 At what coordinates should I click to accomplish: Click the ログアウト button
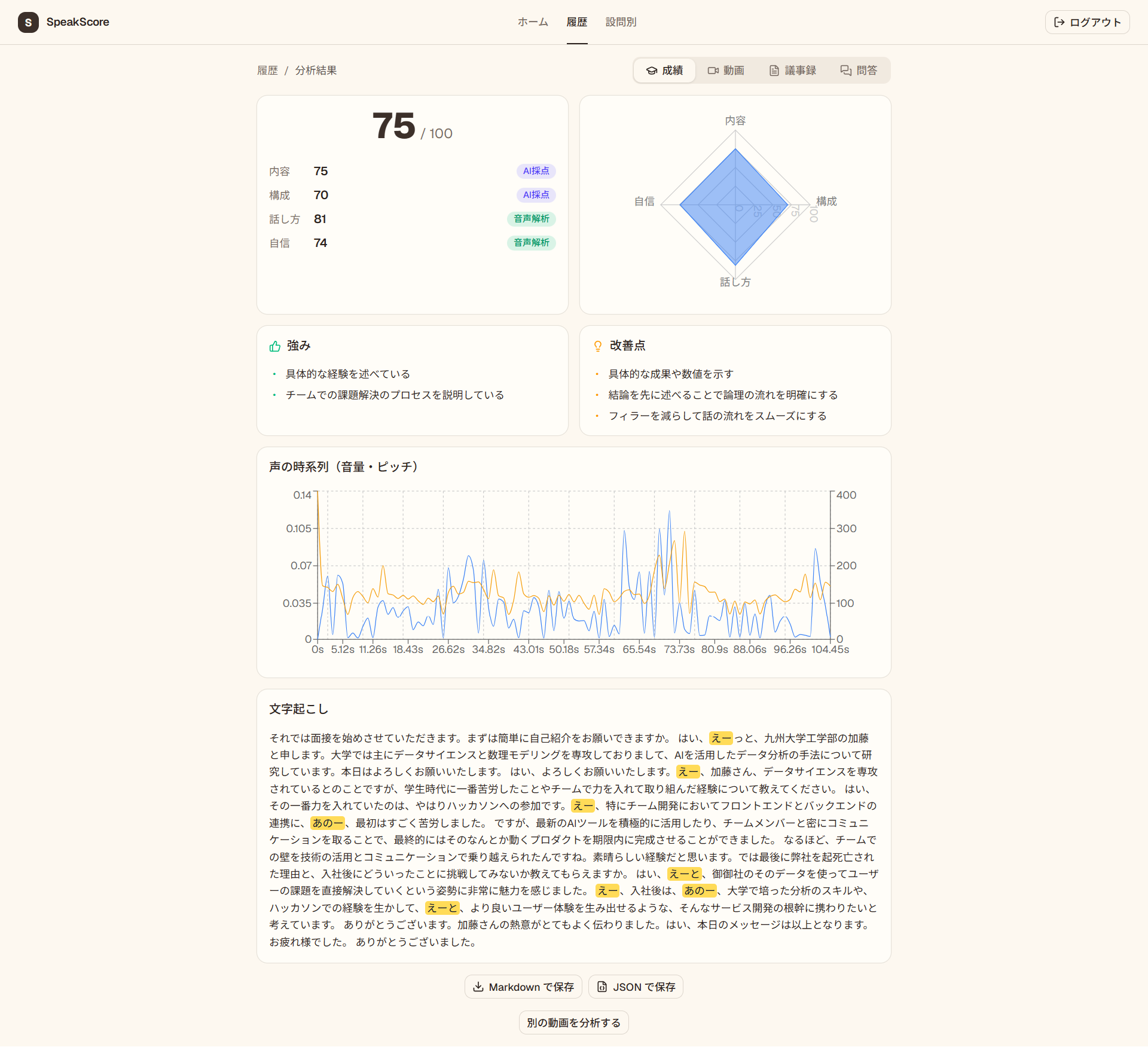[1087, 22]
